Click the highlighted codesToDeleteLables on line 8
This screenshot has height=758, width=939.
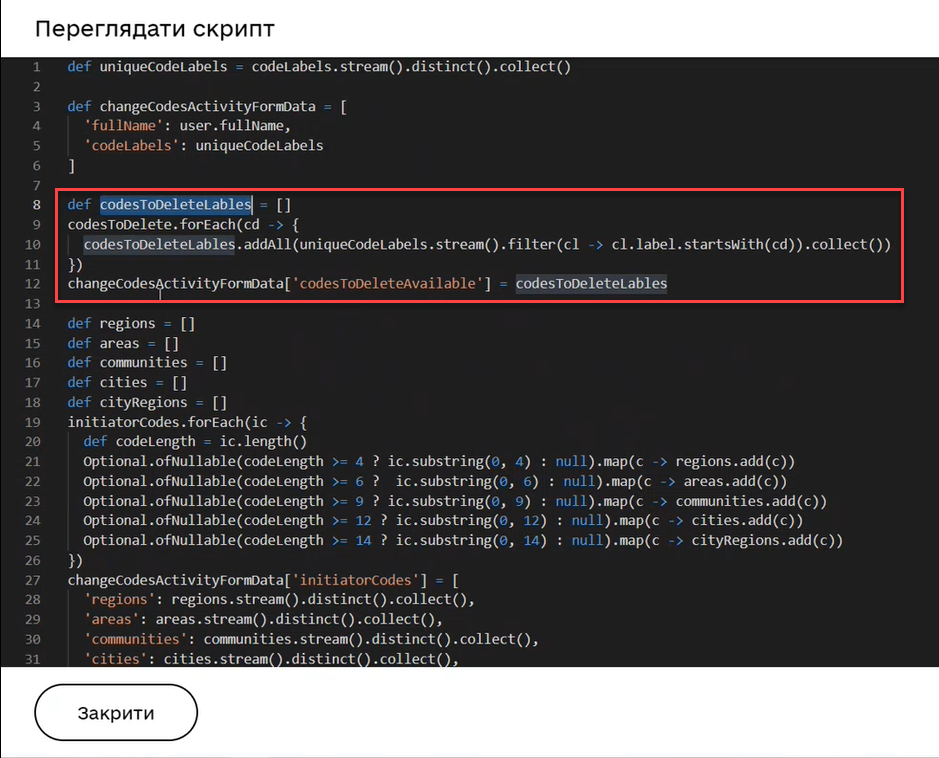175,205
